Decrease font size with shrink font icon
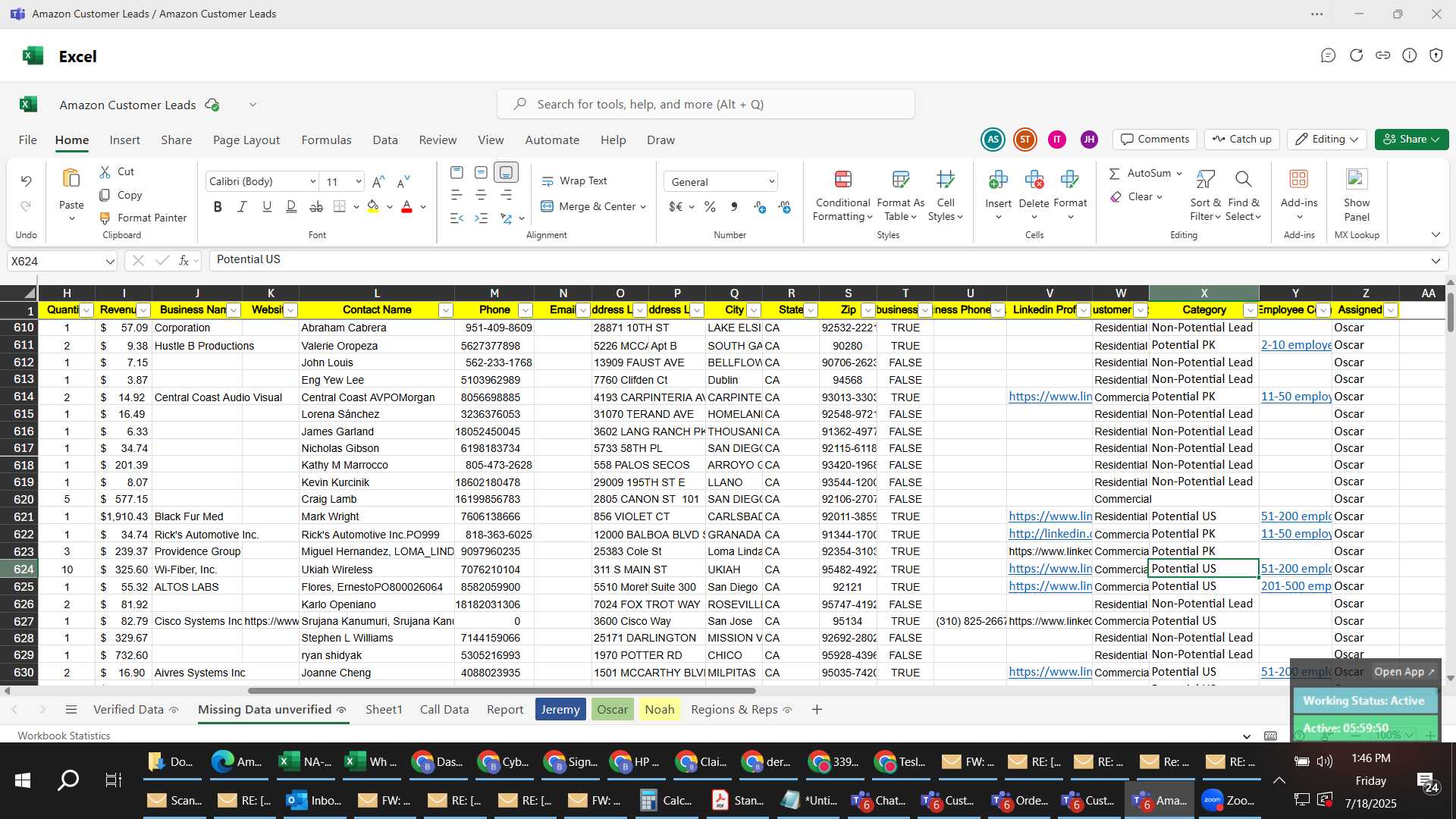The image size is (1456, 819). pos(403,181)
